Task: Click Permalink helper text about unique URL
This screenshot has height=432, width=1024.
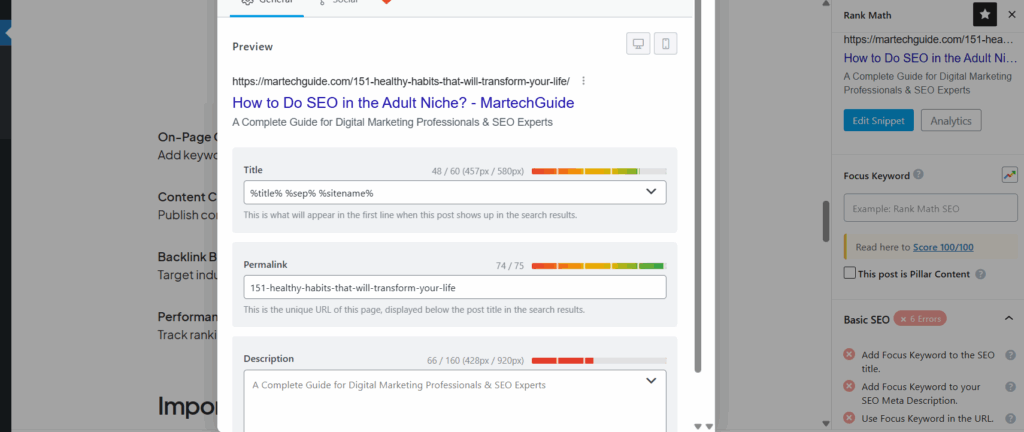Action: [414, 309]
